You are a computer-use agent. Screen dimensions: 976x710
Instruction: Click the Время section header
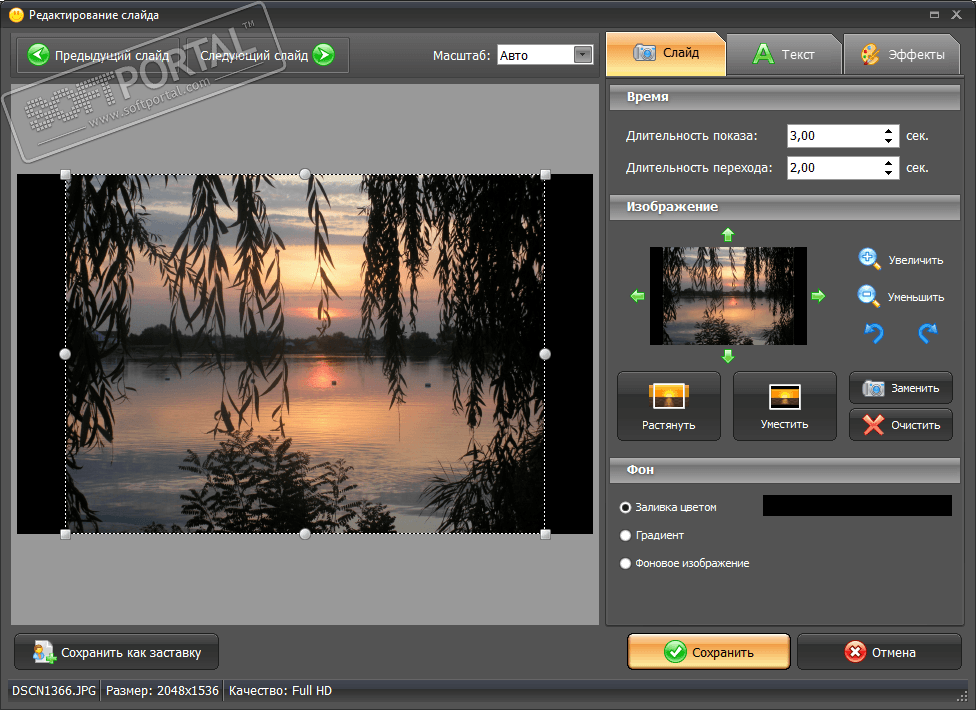[x=784, y=98]
